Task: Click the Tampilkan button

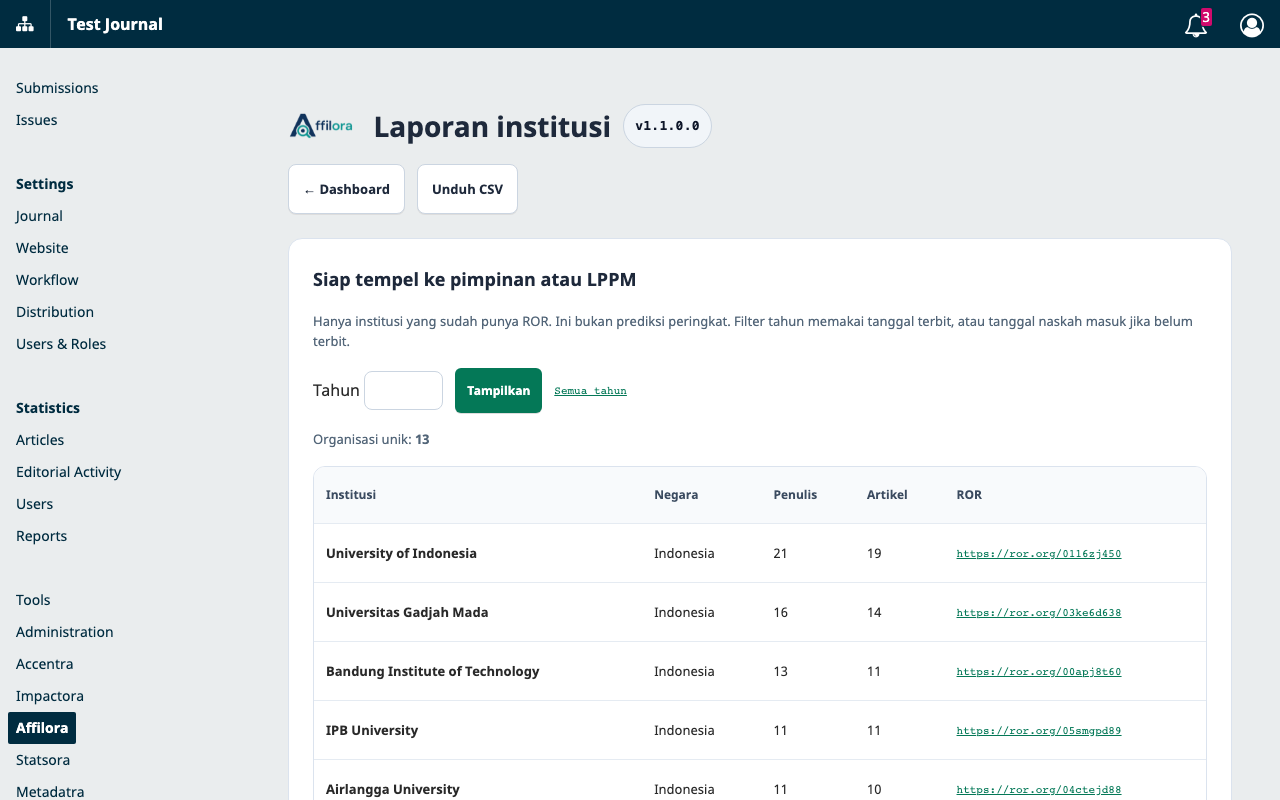Action: click(x=498, y=390)
